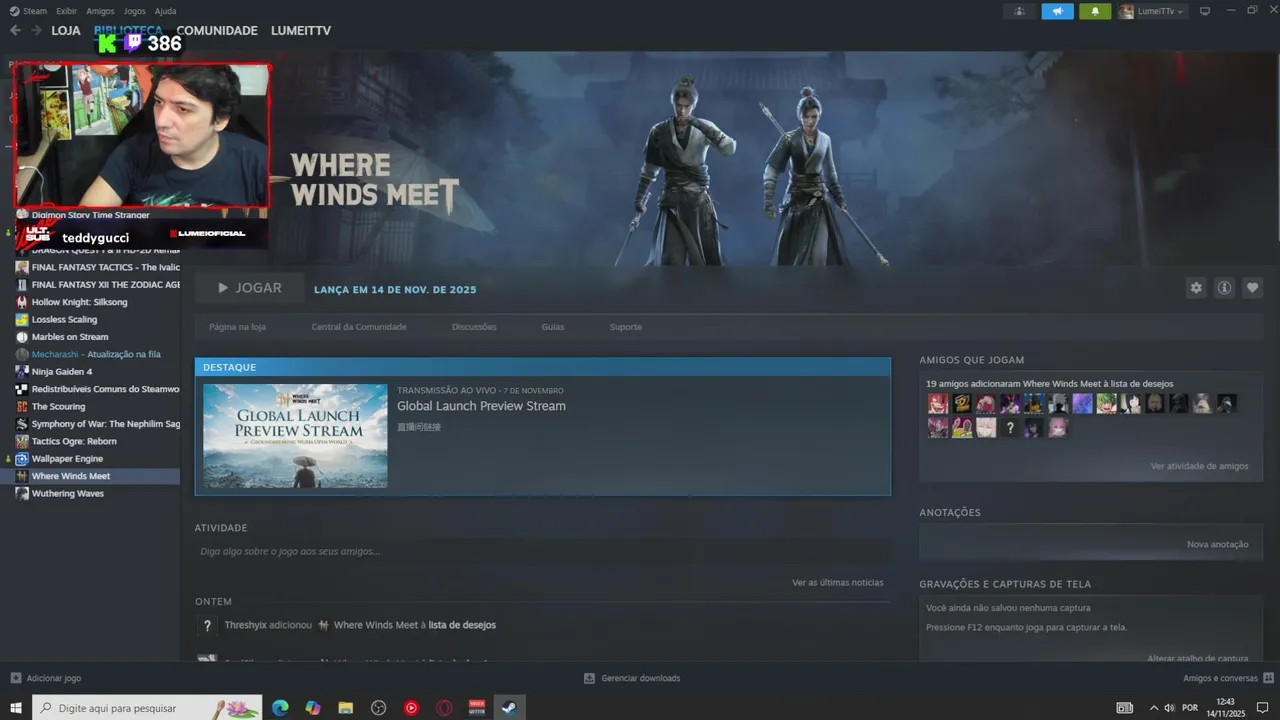
Task: Click the heart favorite icon
Action: (1252, 288)
